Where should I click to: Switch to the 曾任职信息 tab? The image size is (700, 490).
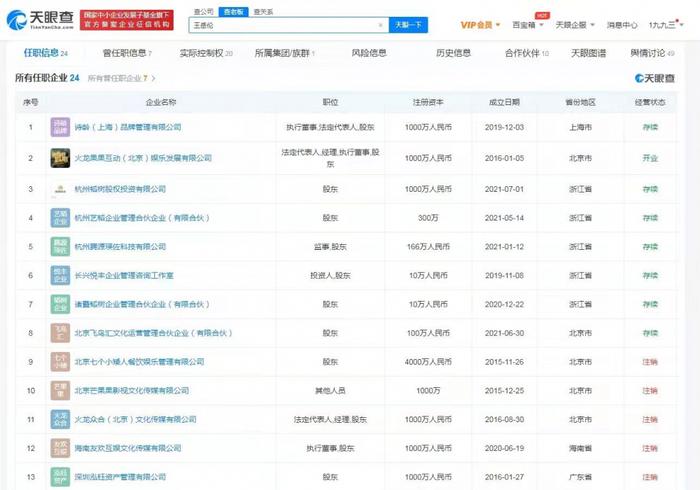pos(127,53)
